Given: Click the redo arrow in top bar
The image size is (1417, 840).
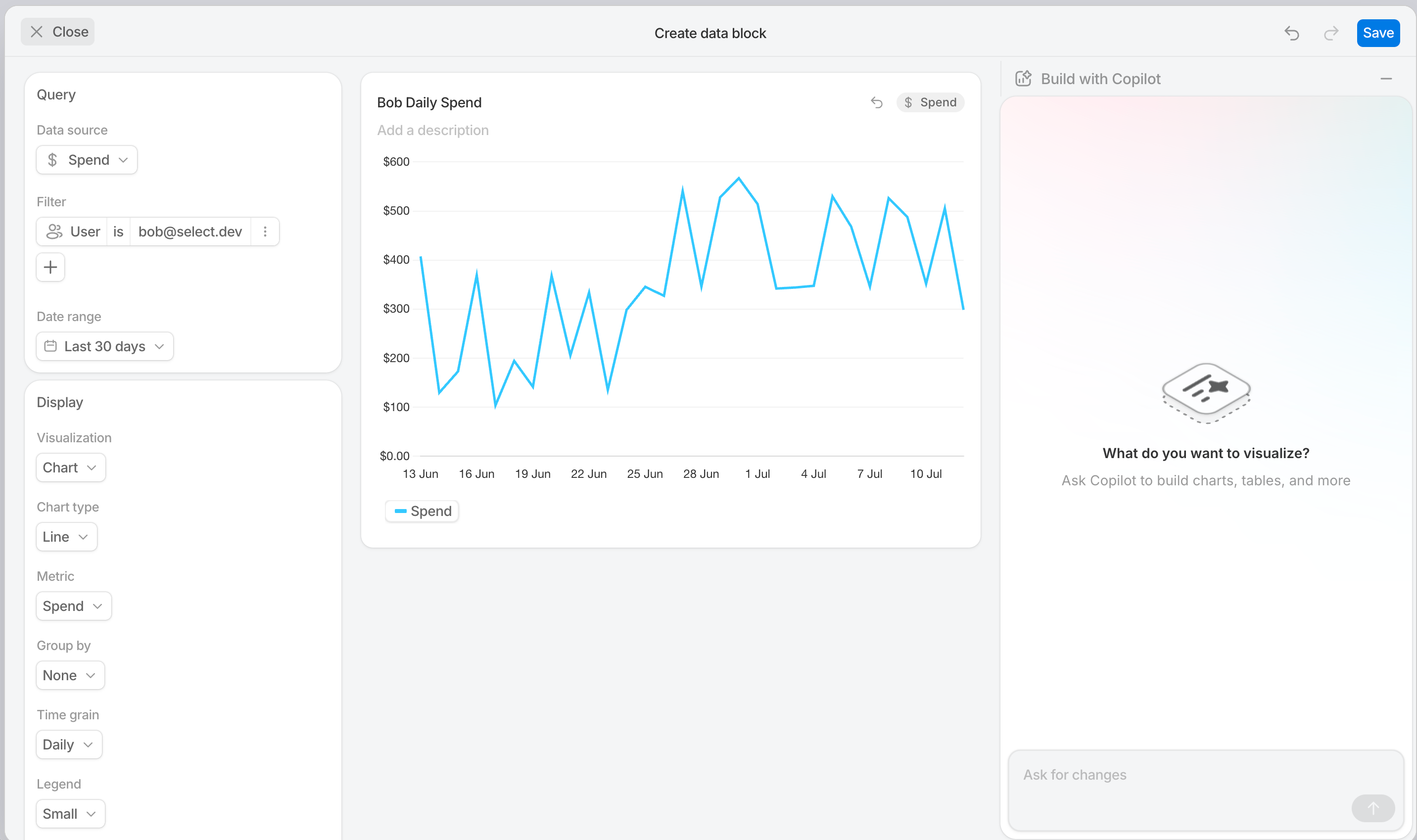Looking at the screenshot, I should (x=1331, y=34).
